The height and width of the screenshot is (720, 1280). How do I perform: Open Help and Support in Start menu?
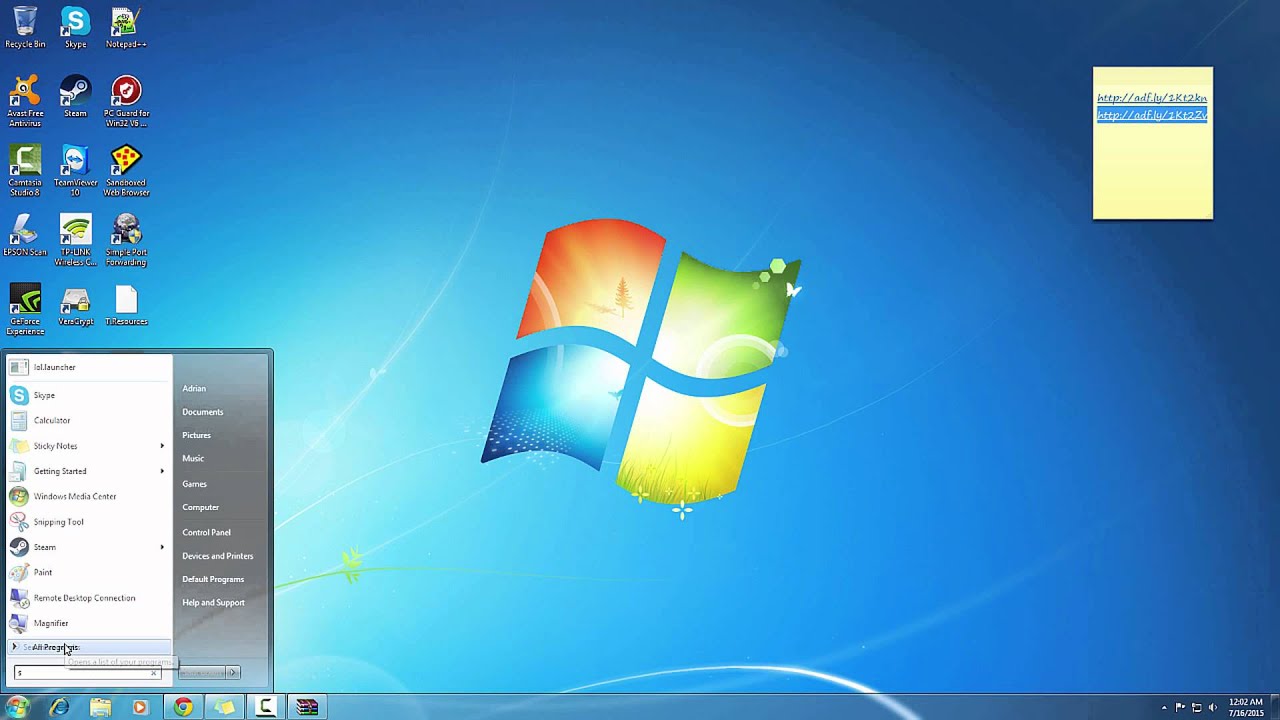tap(213, 602)
